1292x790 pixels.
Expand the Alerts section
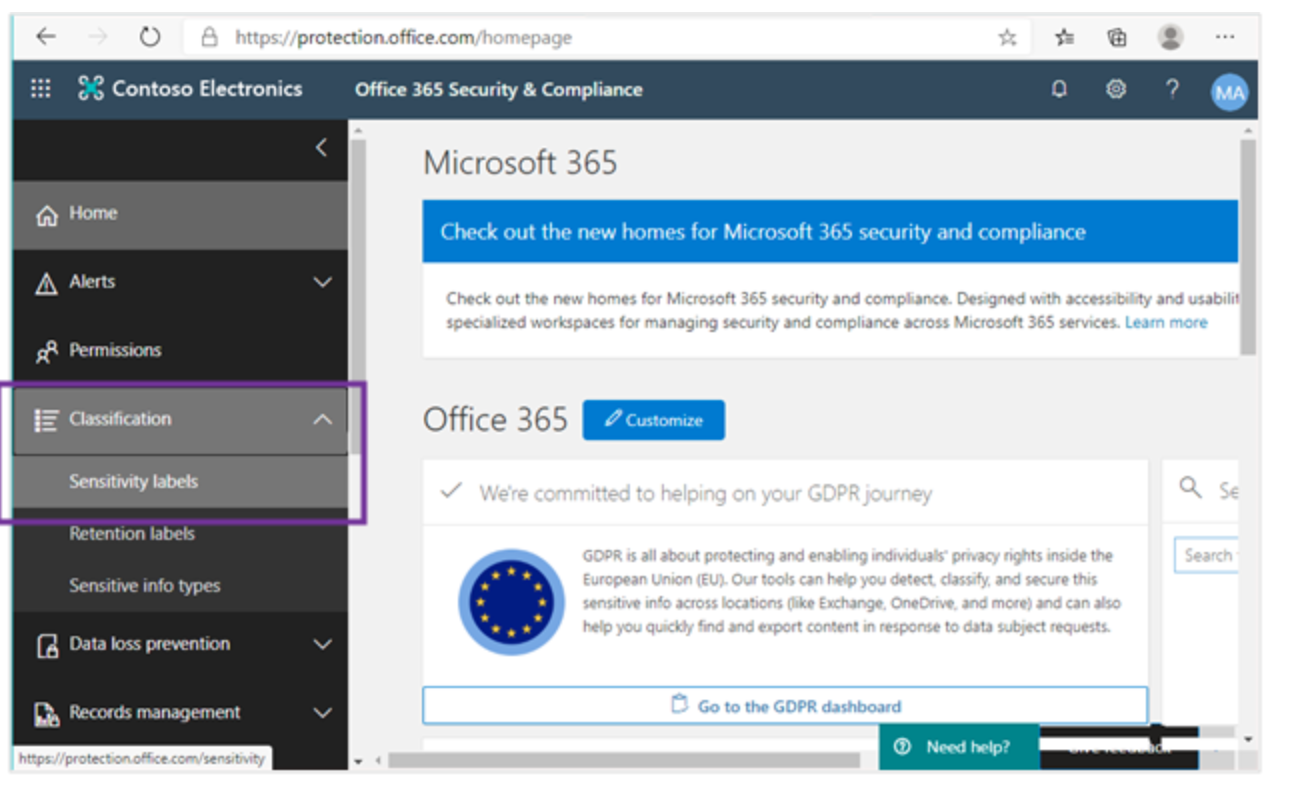point(322,282)
